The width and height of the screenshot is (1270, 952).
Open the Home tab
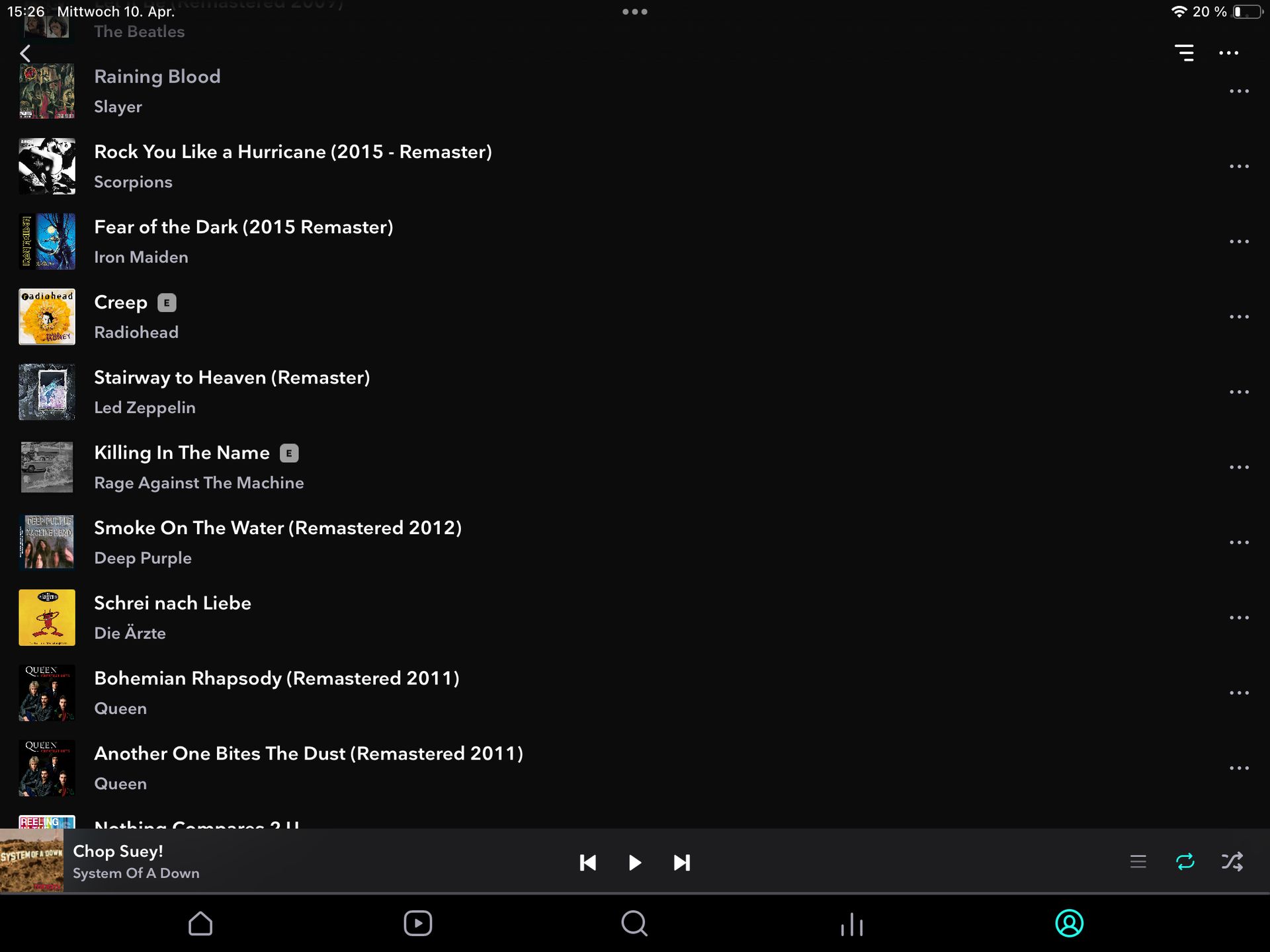point(200,924)
